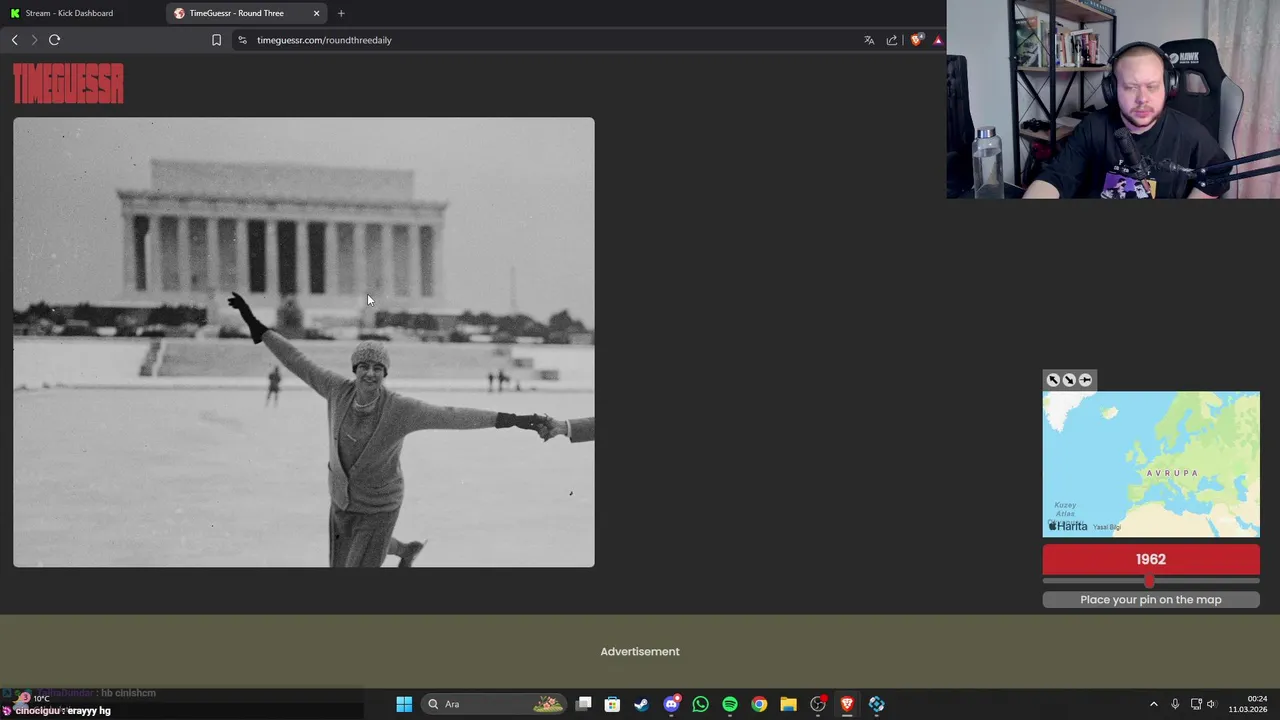Open the Windows Start menu
The width and height of the screenshot is (1280, 720).
[x=404, y=704]
